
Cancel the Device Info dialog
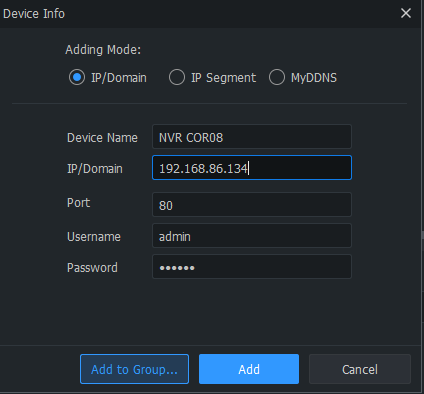[360, 369]
